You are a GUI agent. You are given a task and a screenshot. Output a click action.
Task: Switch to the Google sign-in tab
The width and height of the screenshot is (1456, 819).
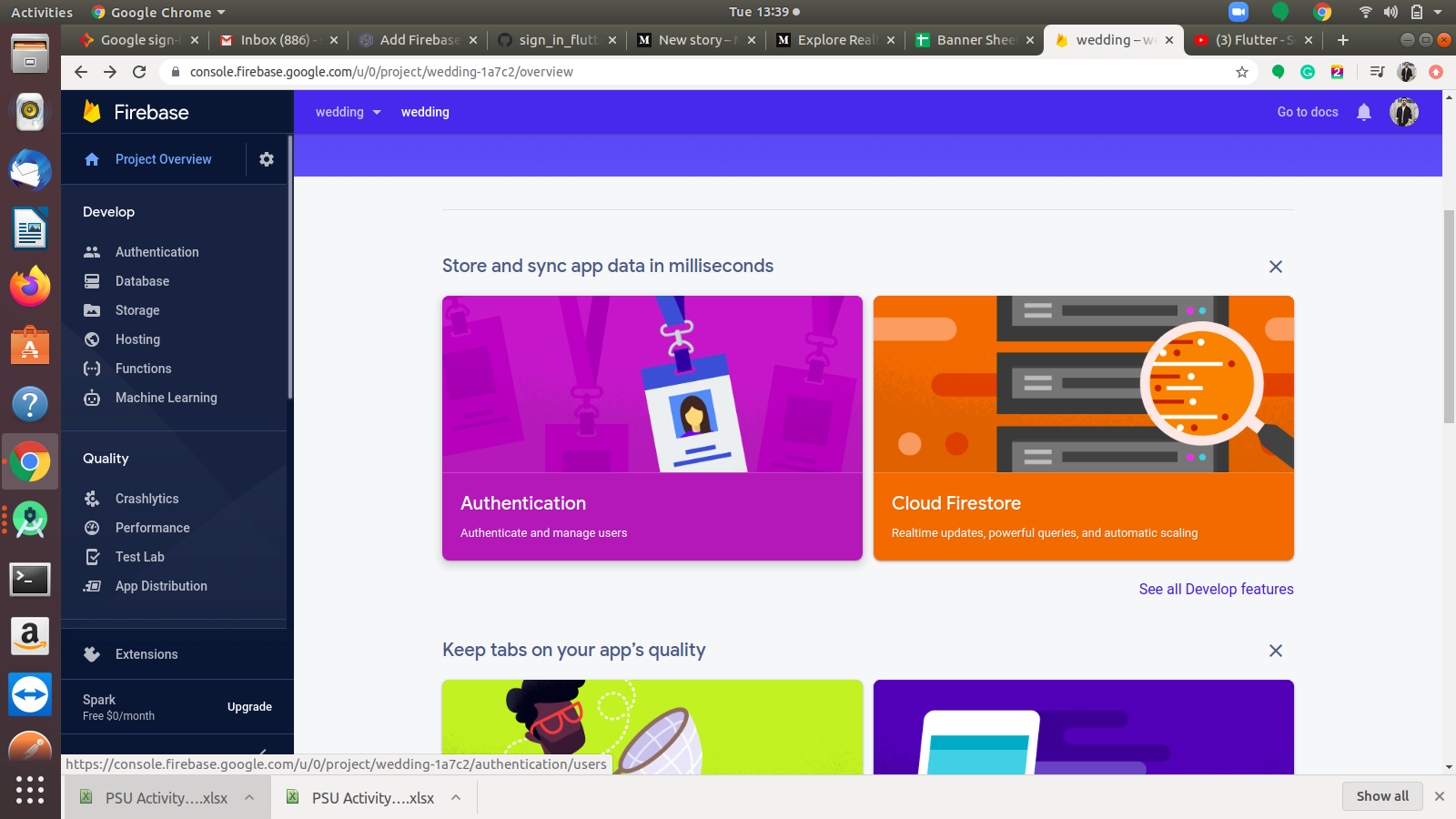coord(138,40)
